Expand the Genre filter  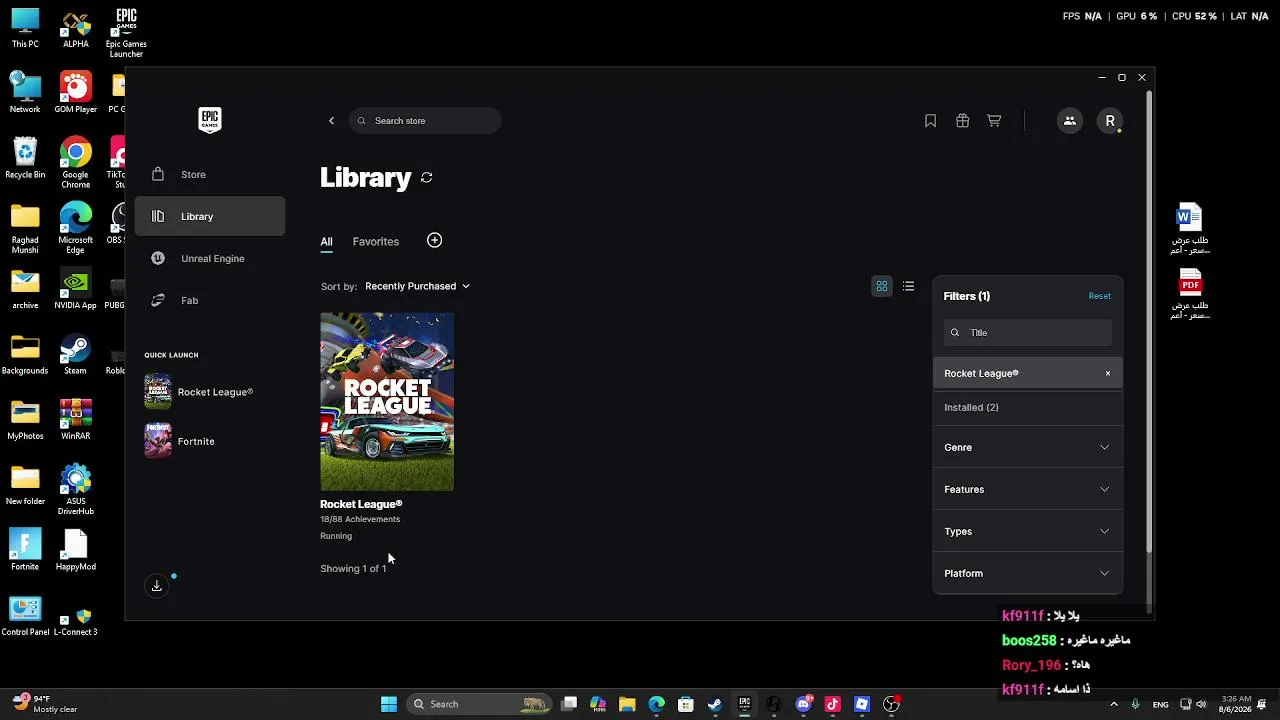1028,447
